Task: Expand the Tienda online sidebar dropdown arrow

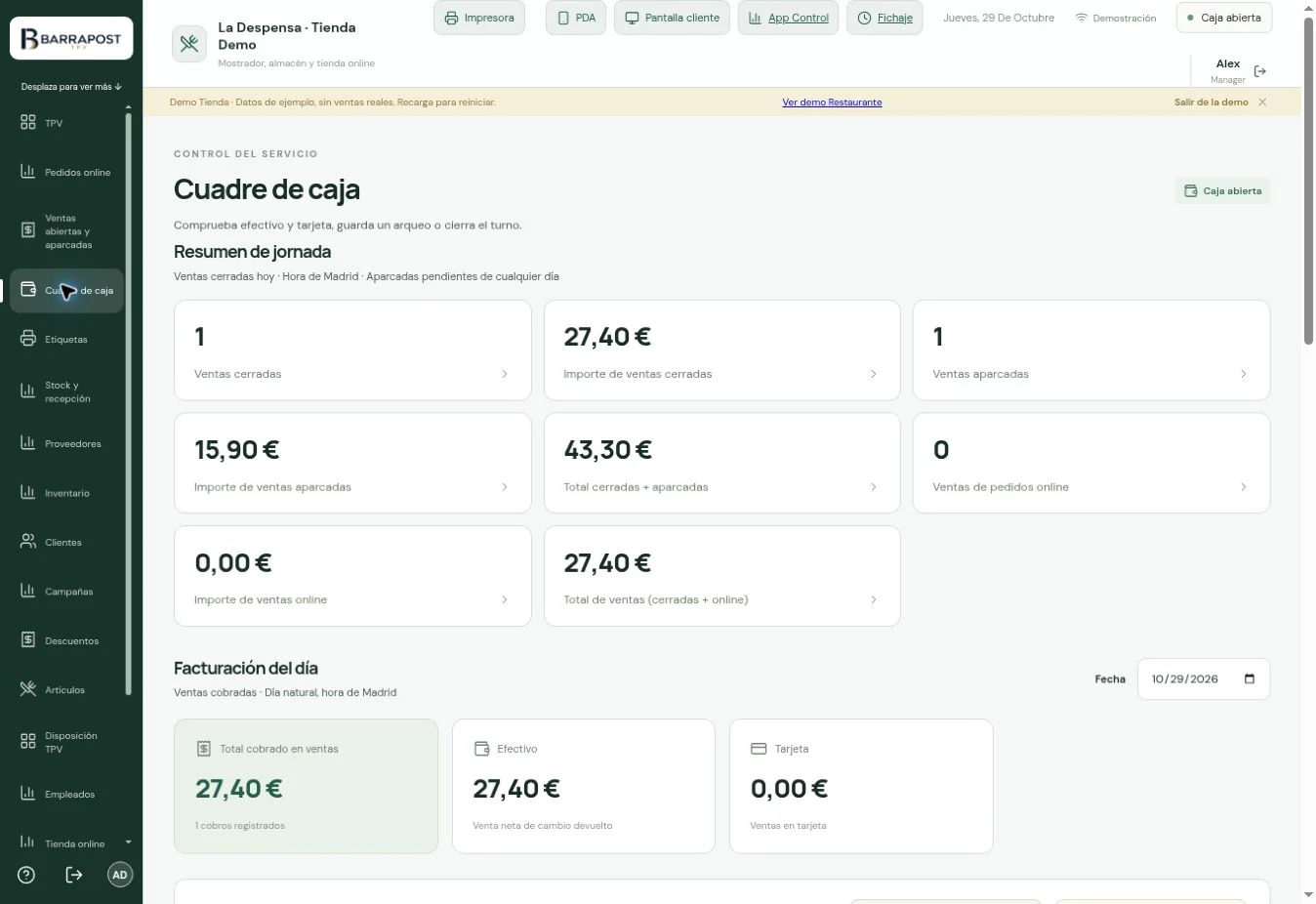Action: coord(128,843)
